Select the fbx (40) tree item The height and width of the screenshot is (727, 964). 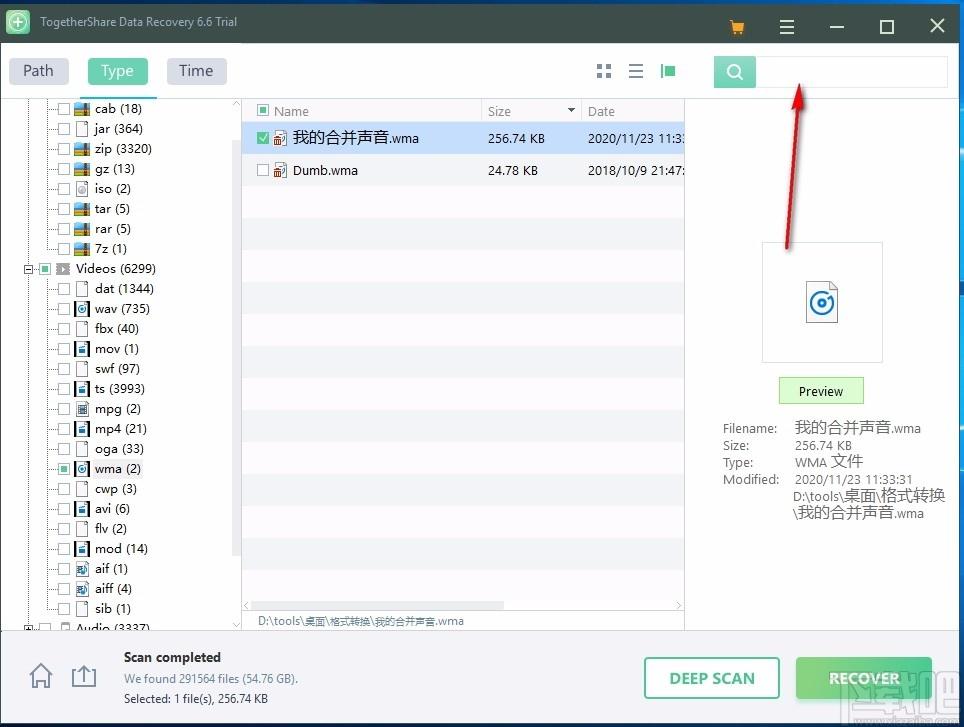tap(117, 329)
